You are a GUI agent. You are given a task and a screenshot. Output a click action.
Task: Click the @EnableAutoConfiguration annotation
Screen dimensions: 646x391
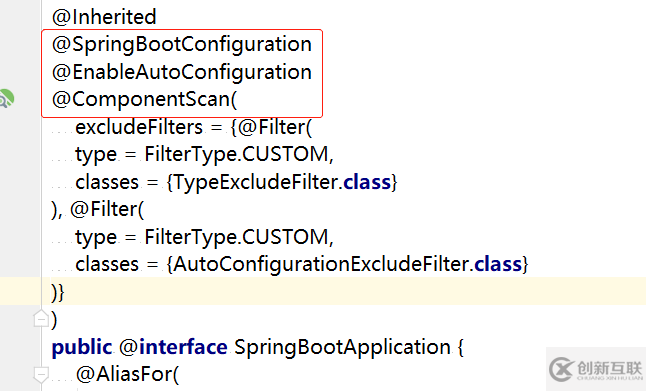(182, 72)
